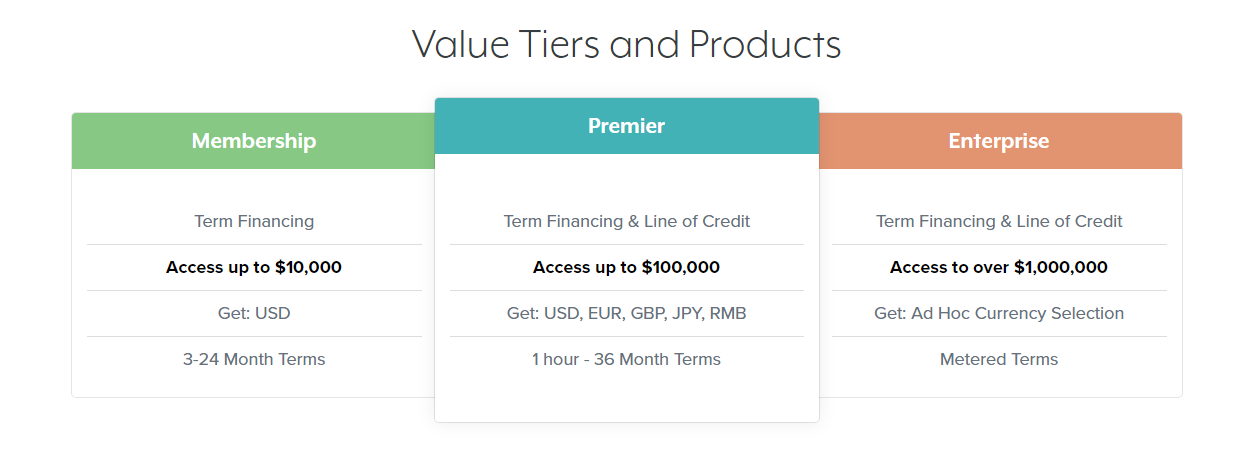The width and height of the screenshot is (1248, 453).
Task: Click the word Premier in teal header
Action: pos(627,126)
